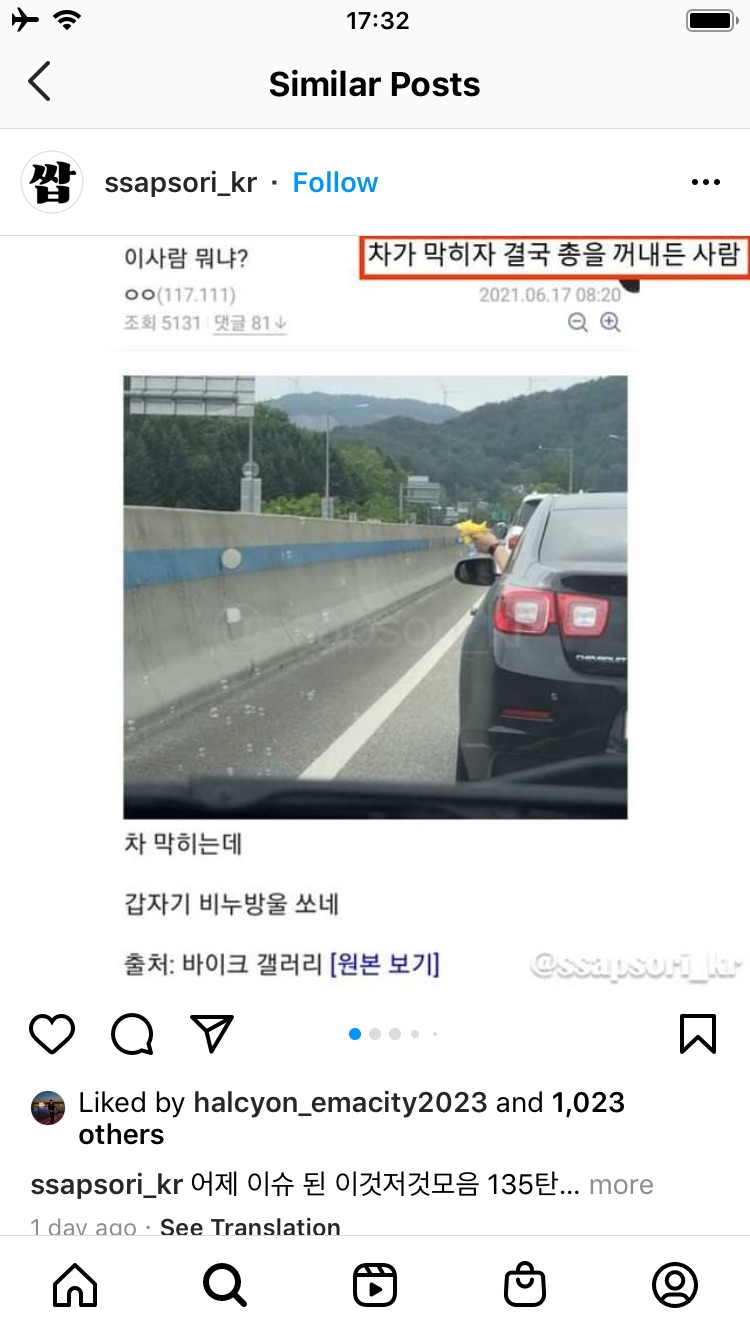Save the post with the bookmark icon

[698, 1033]
